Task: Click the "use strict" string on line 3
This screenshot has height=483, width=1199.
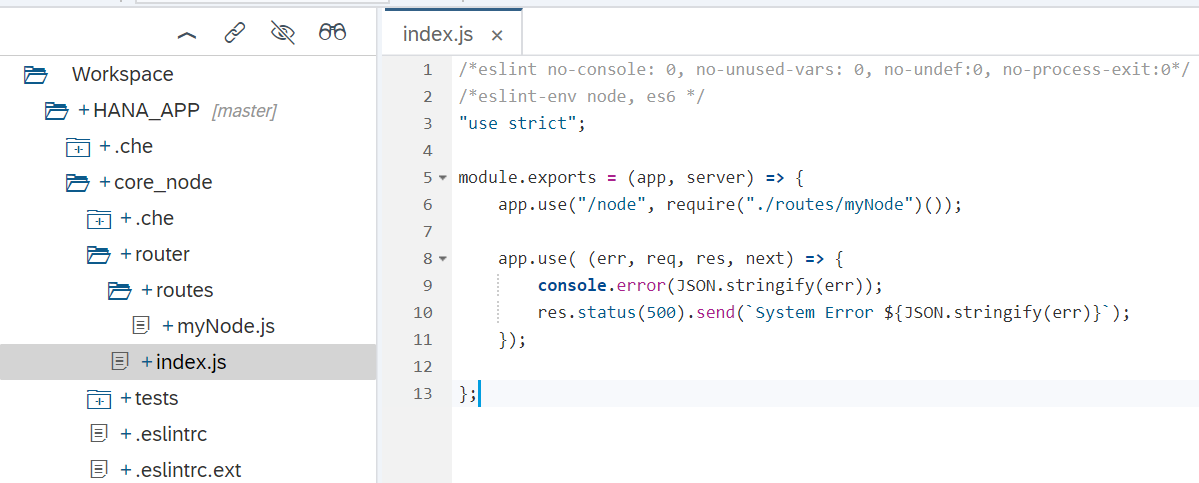Action: [518, 124]
